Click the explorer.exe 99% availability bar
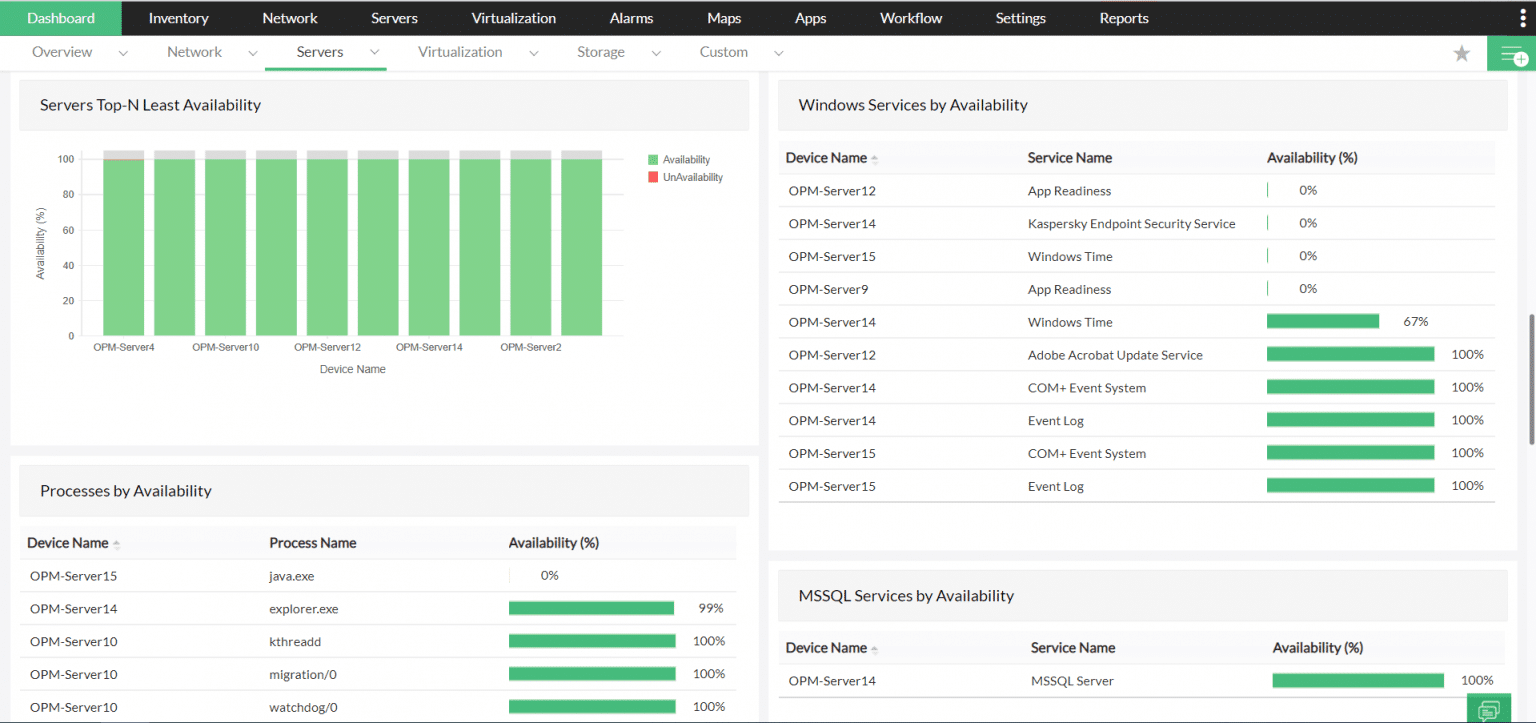This screenshot has width=1536, height=723. coord(592,608)
